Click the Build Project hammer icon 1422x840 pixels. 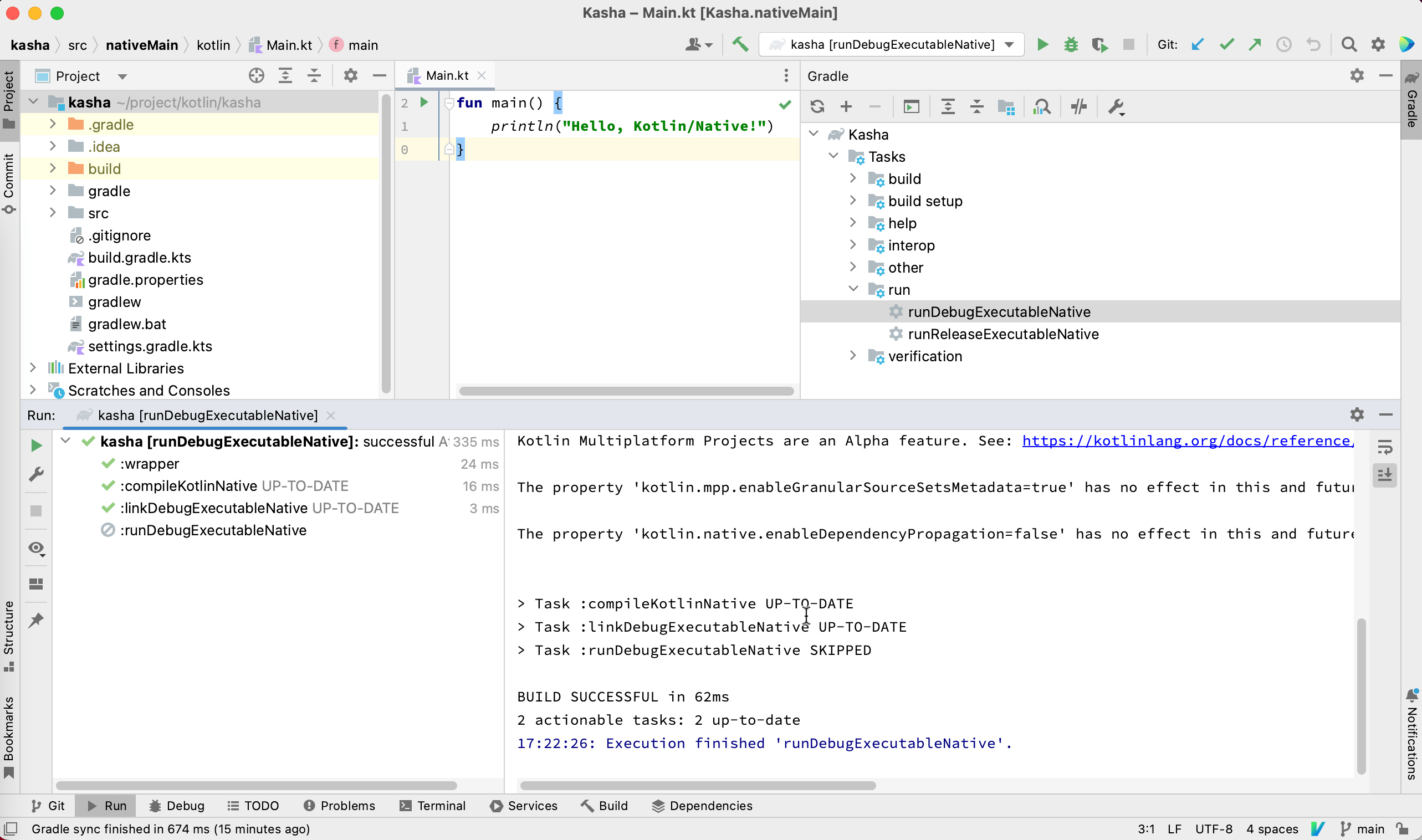[x=740, y=44]
